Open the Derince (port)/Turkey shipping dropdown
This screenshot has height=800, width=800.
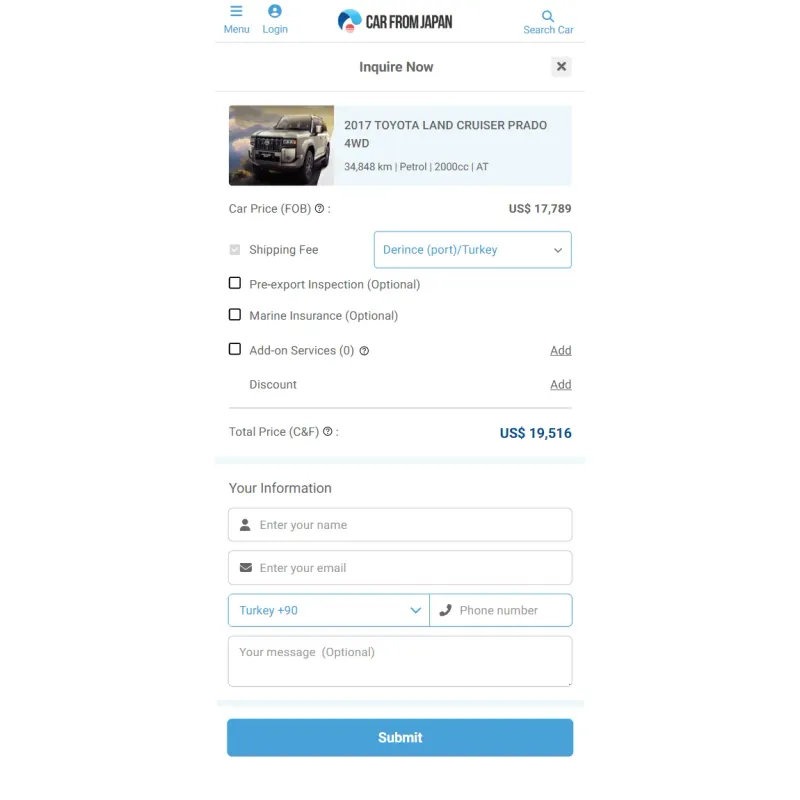[x=472, y=250]
